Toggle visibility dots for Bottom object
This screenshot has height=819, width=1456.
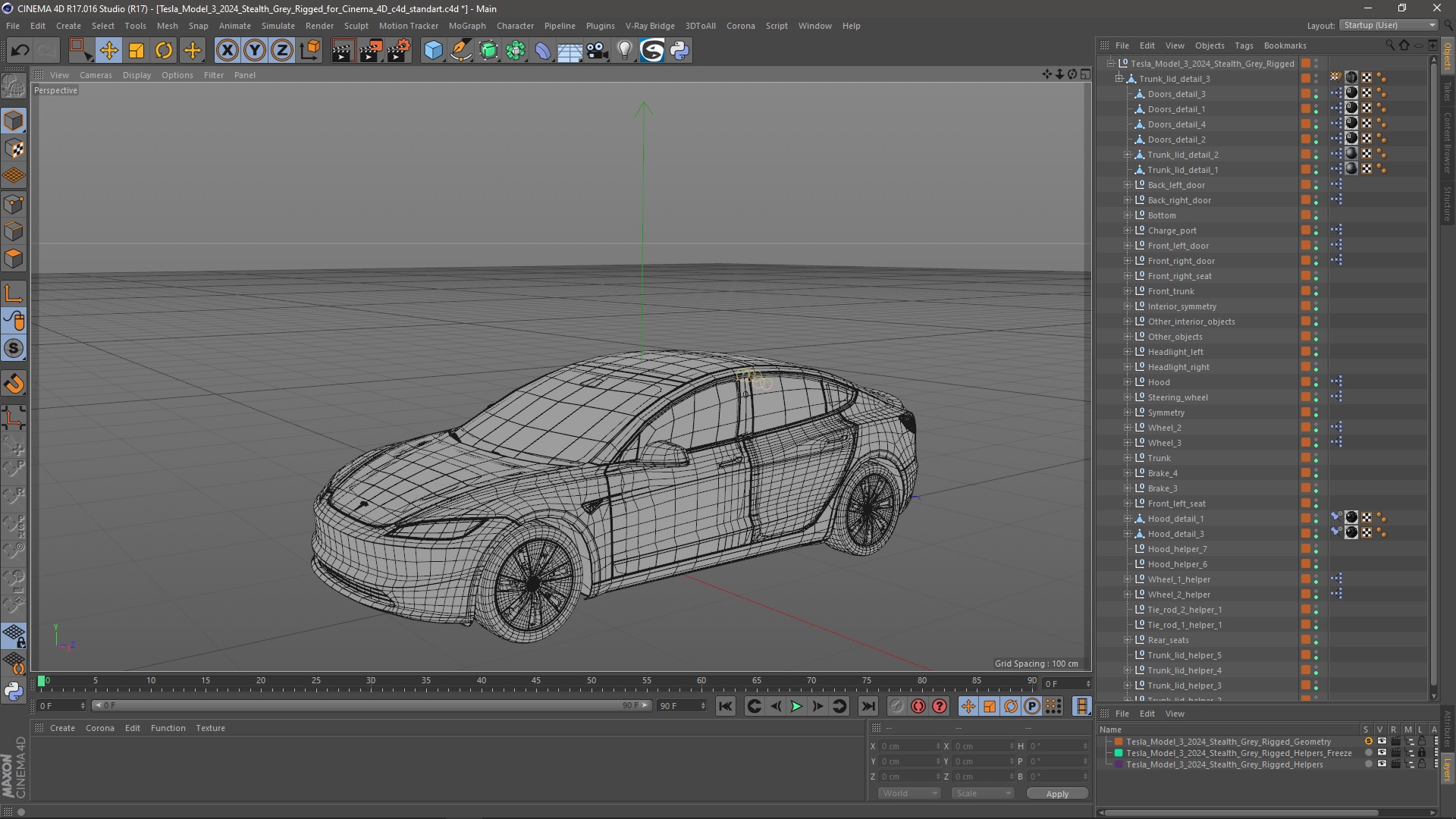(1316, 215)
